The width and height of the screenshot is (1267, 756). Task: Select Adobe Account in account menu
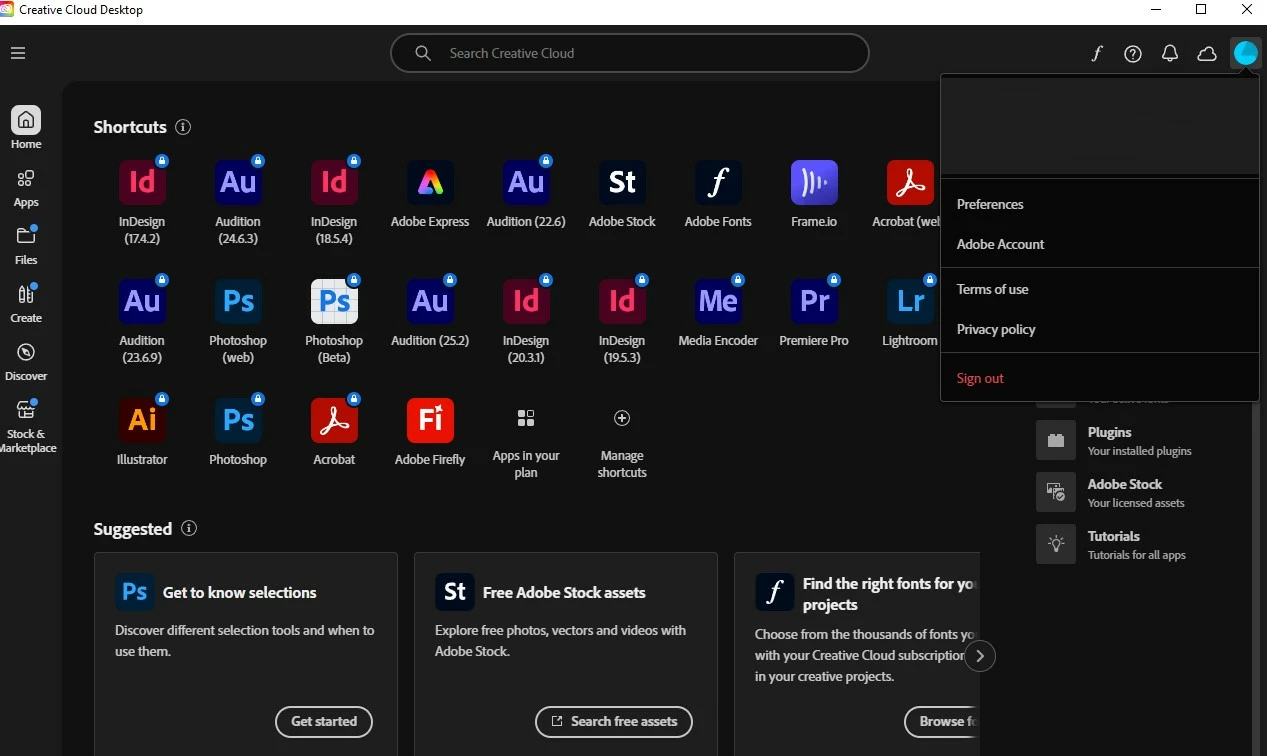point(1099,244)
